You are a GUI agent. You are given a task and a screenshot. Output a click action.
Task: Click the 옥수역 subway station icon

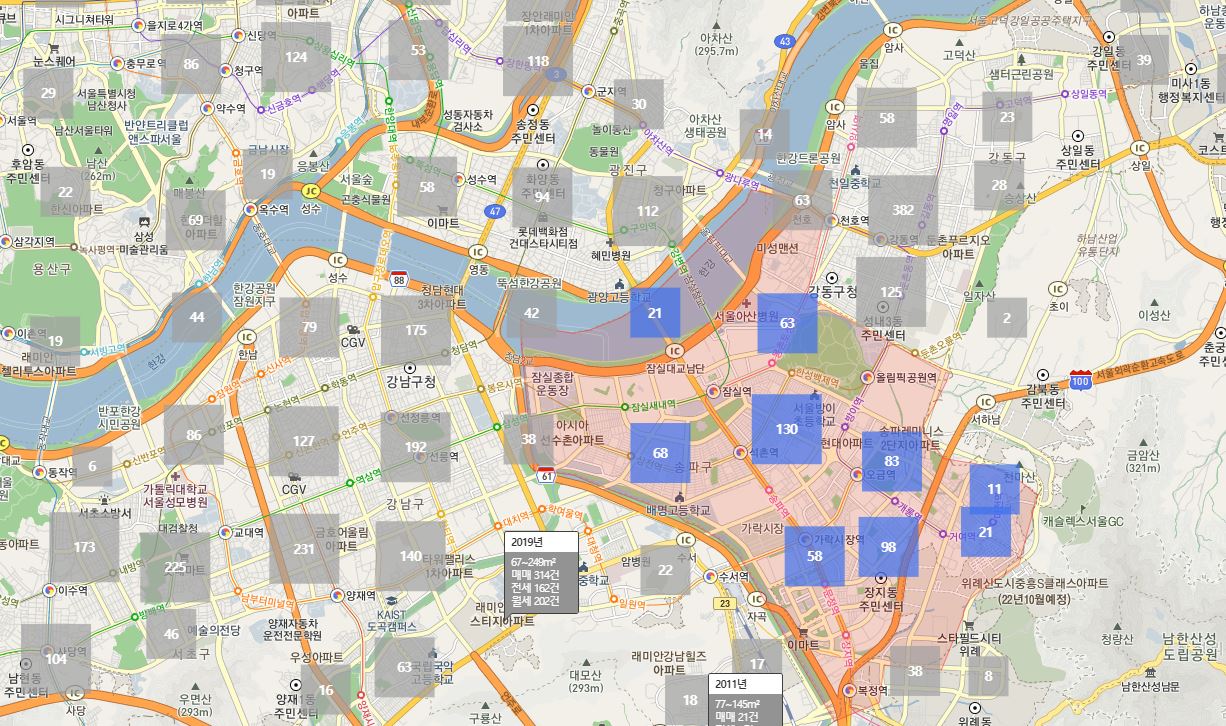[x=250, y=210]
